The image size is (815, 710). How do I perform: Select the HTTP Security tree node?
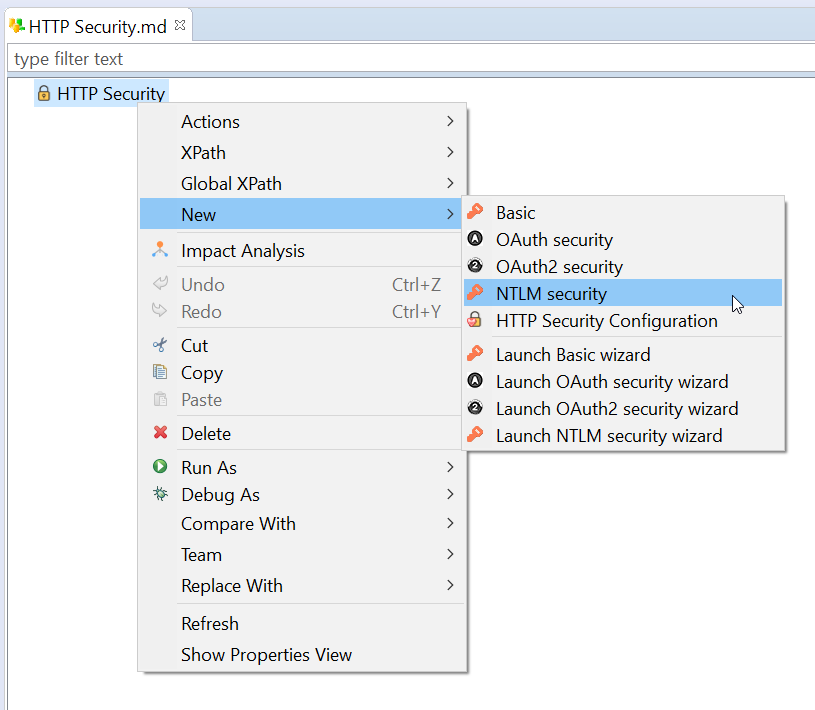[x=101, y=94]
